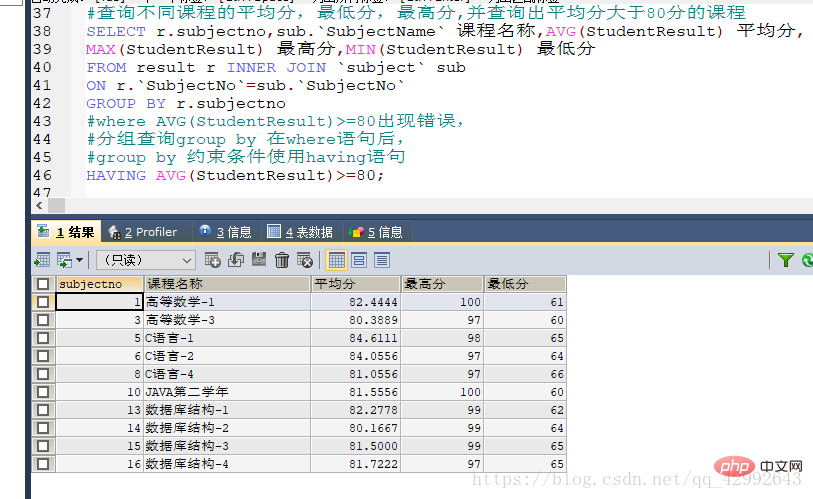Viewport: 813px width, 499px height.
Task: Toggle the select-all checkbox in header
Action: point(43,284)
